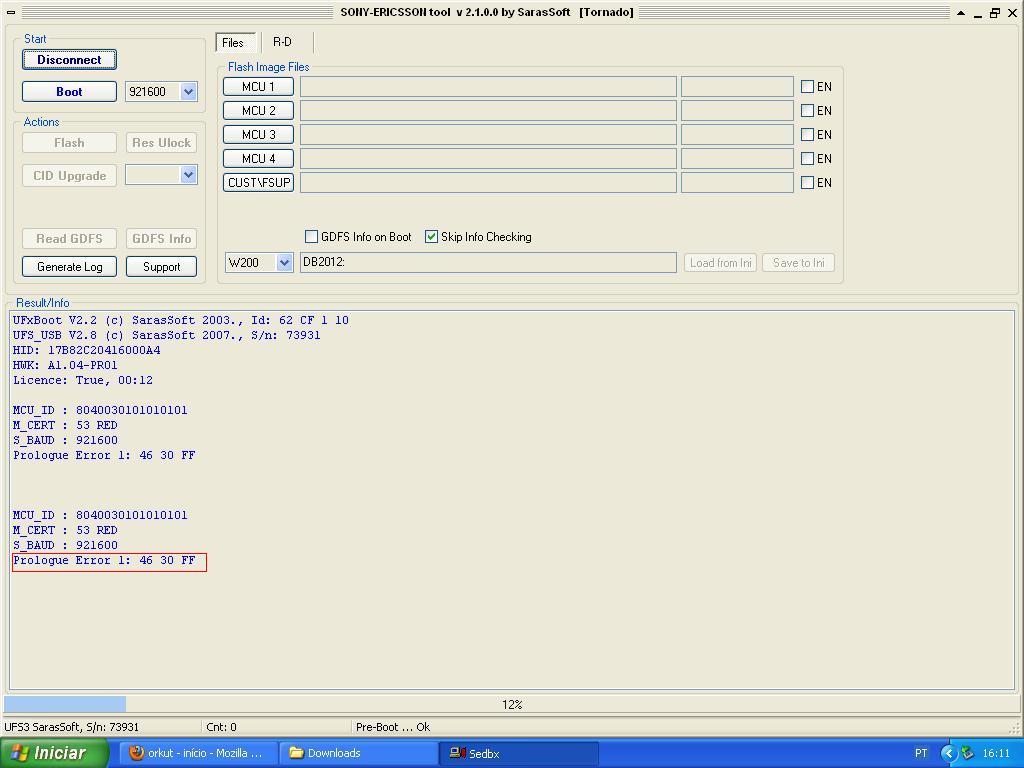The height and width of the screenshot is (768, 1024).
Task: Enable the EN checkbox for CUST\FSUP
Action: pos(807,182)
